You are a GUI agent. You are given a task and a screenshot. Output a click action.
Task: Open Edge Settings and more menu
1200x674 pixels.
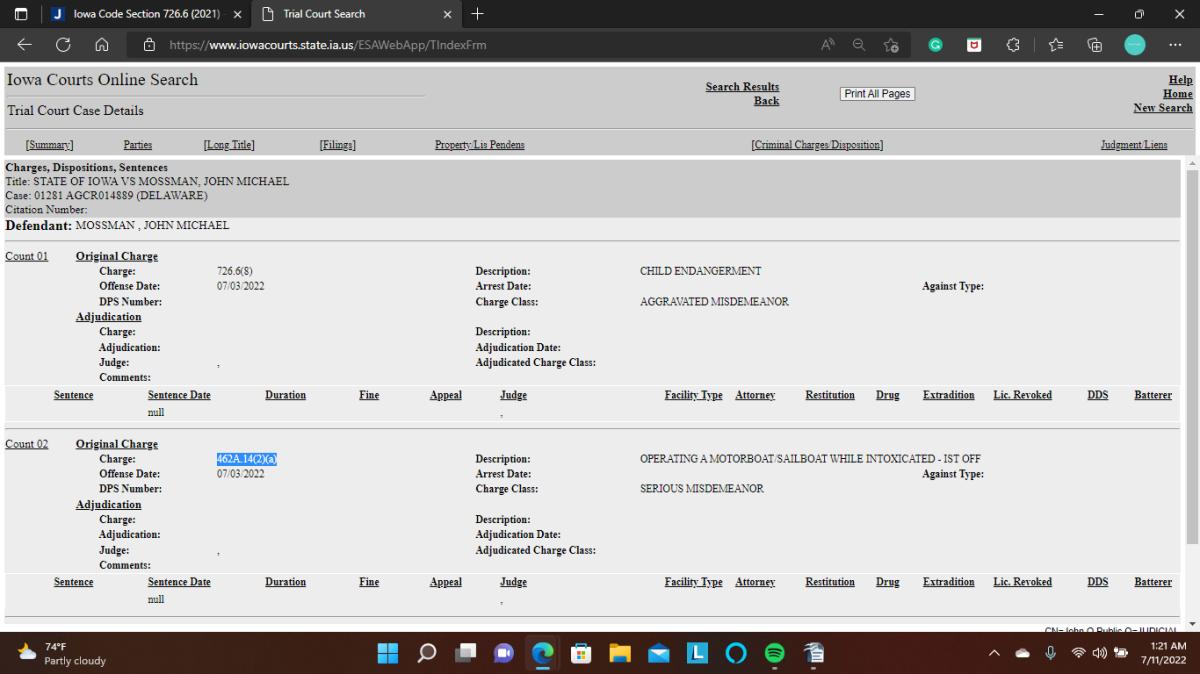[x=1175, y=45]
